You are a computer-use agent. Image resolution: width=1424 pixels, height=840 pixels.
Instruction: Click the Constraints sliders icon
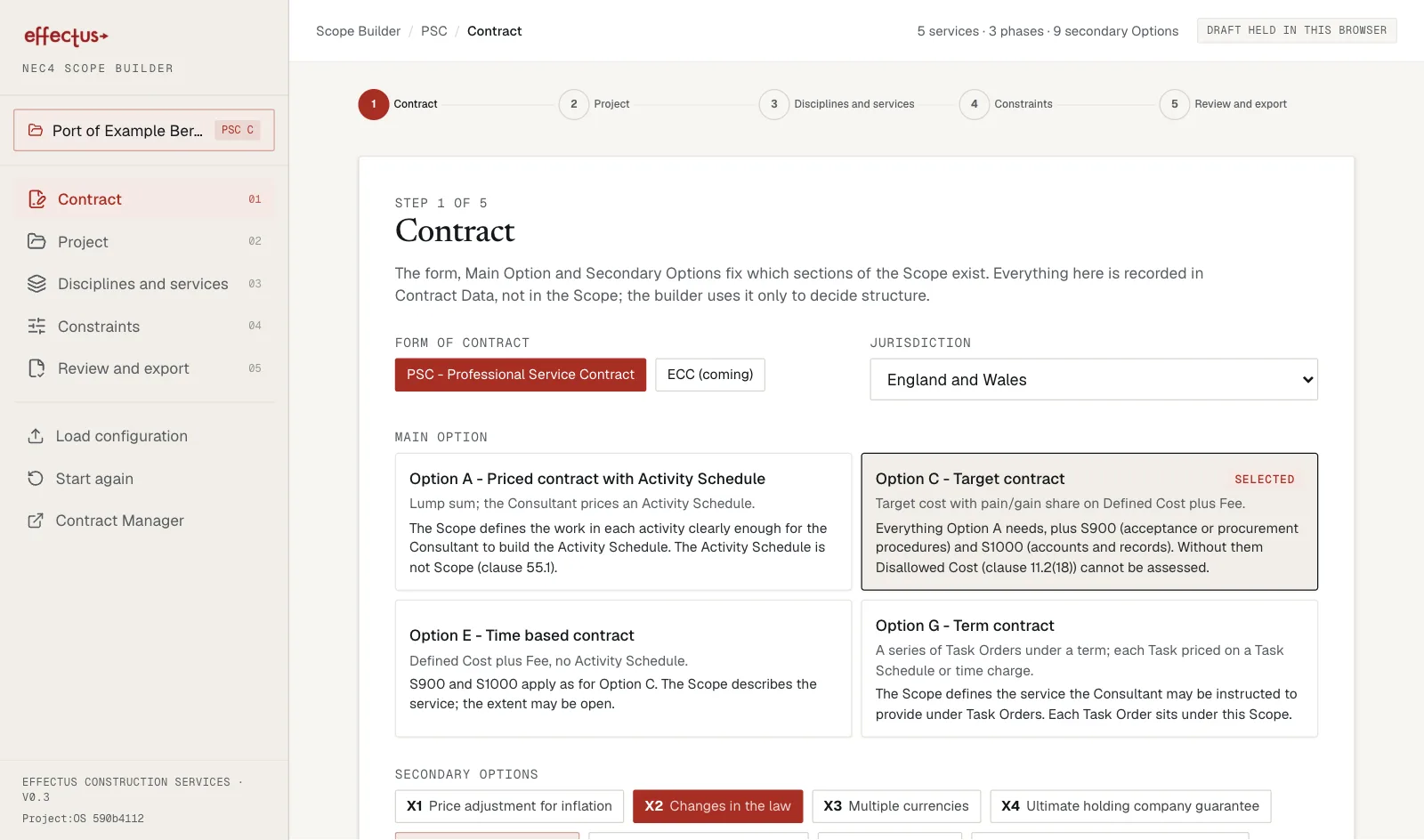36,326
